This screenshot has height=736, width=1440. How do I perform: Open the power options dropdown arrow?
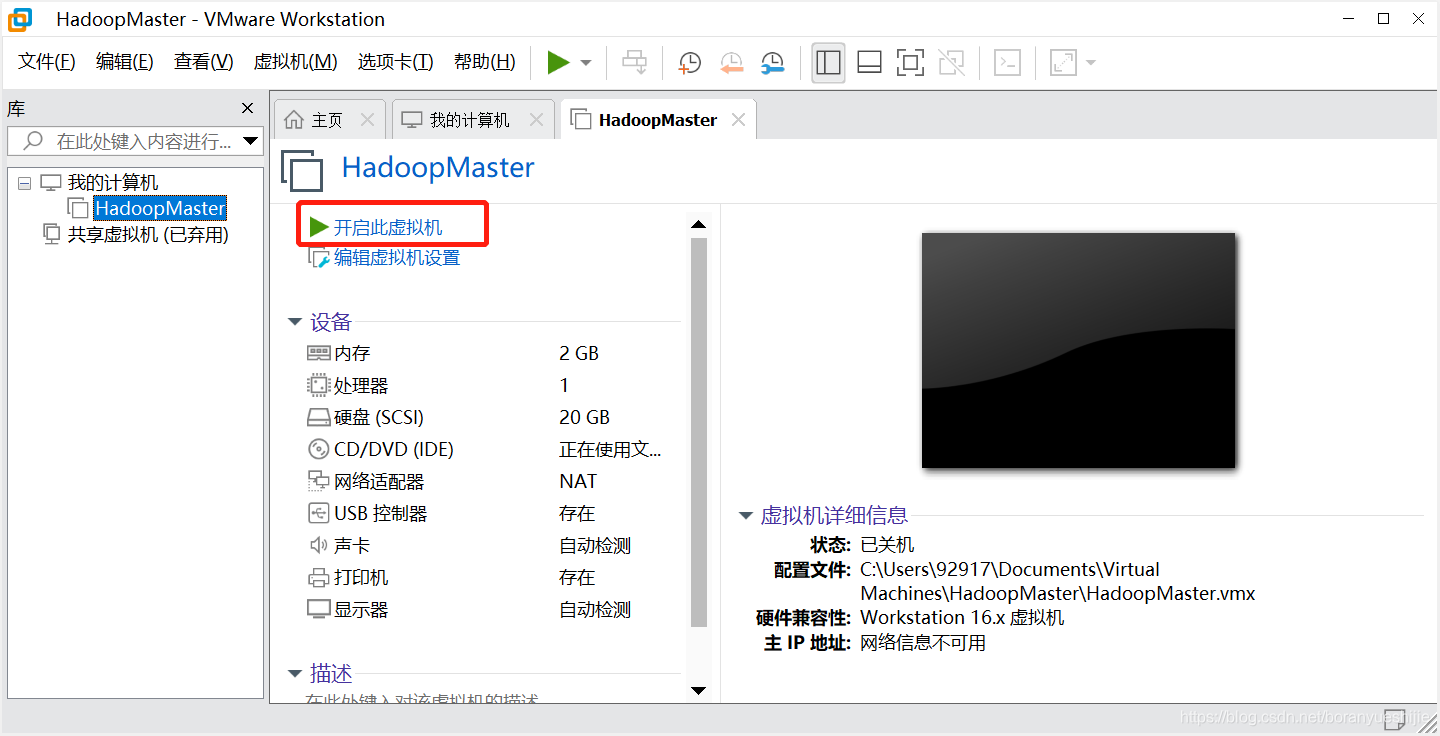point(586,63)
